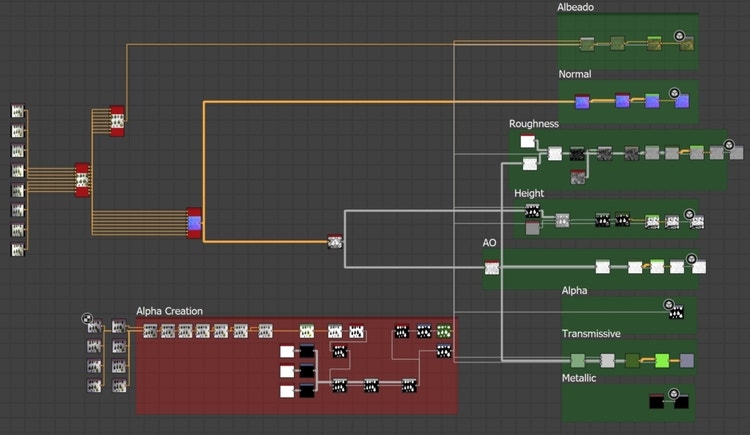Select the Roughness frame label

click(533, 124)
